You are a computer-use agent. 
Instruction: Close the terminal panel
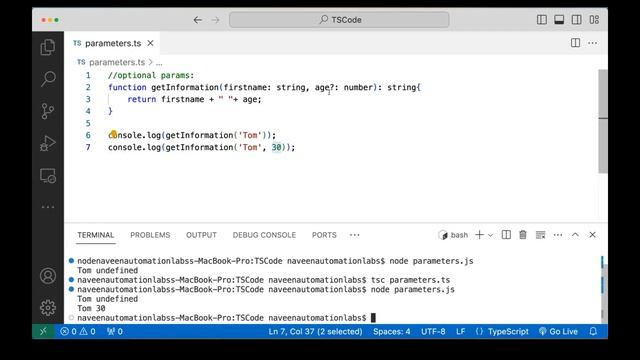pyautogui.click(x=593, y=235)
